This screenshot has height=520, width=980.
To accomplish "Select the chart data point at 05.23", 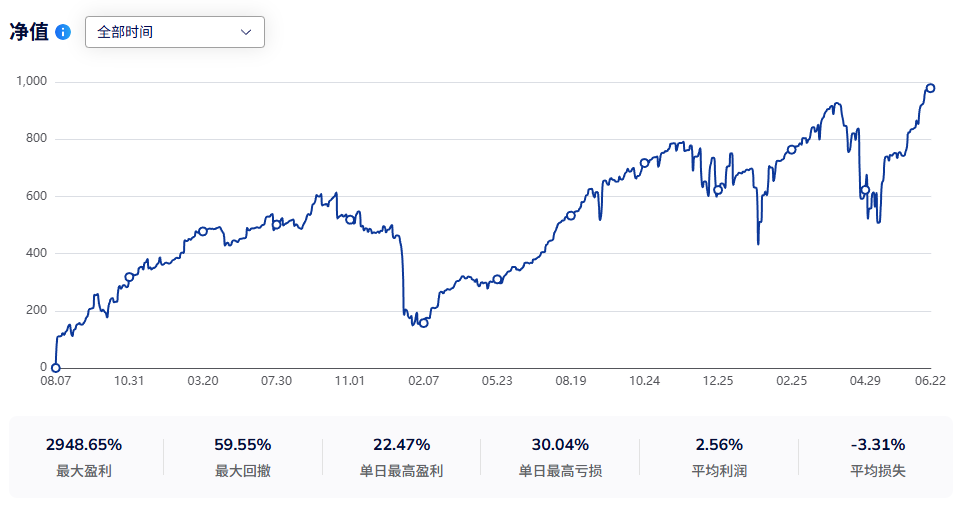I will [x=498, y=279].
